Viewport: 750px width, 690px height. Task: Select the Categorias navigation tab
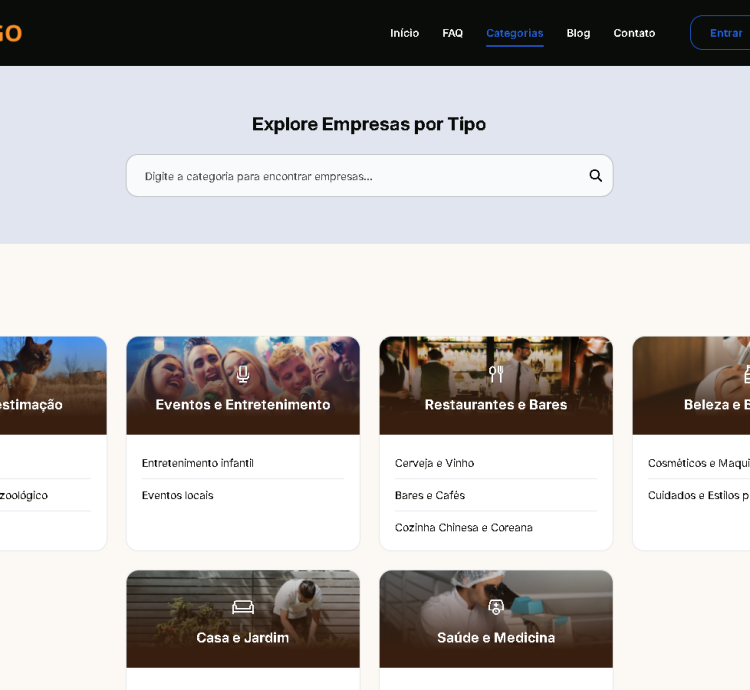tap(514, 33)
